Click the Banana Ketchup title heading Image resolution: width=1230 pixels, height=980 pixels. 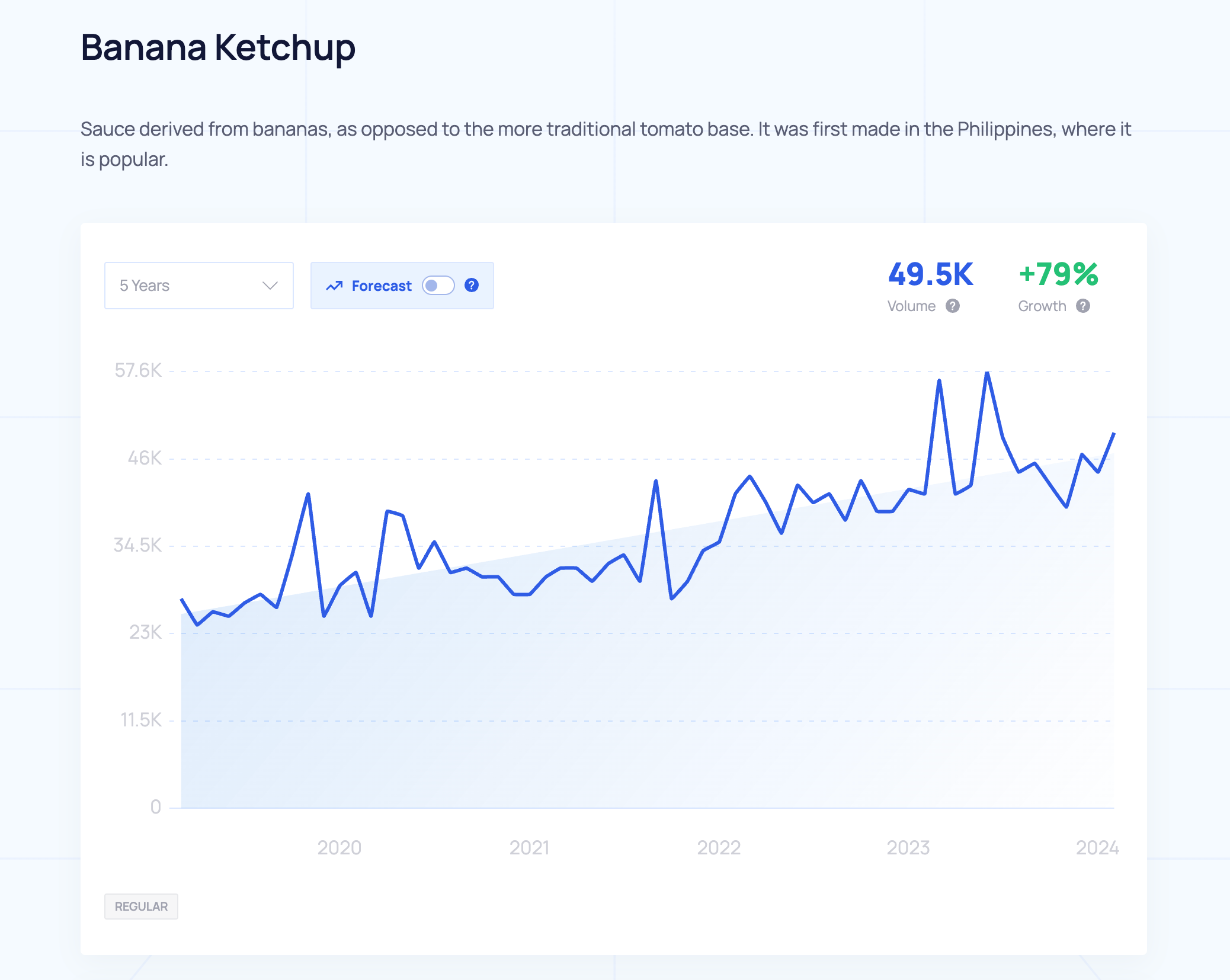(x=218, y=47)
